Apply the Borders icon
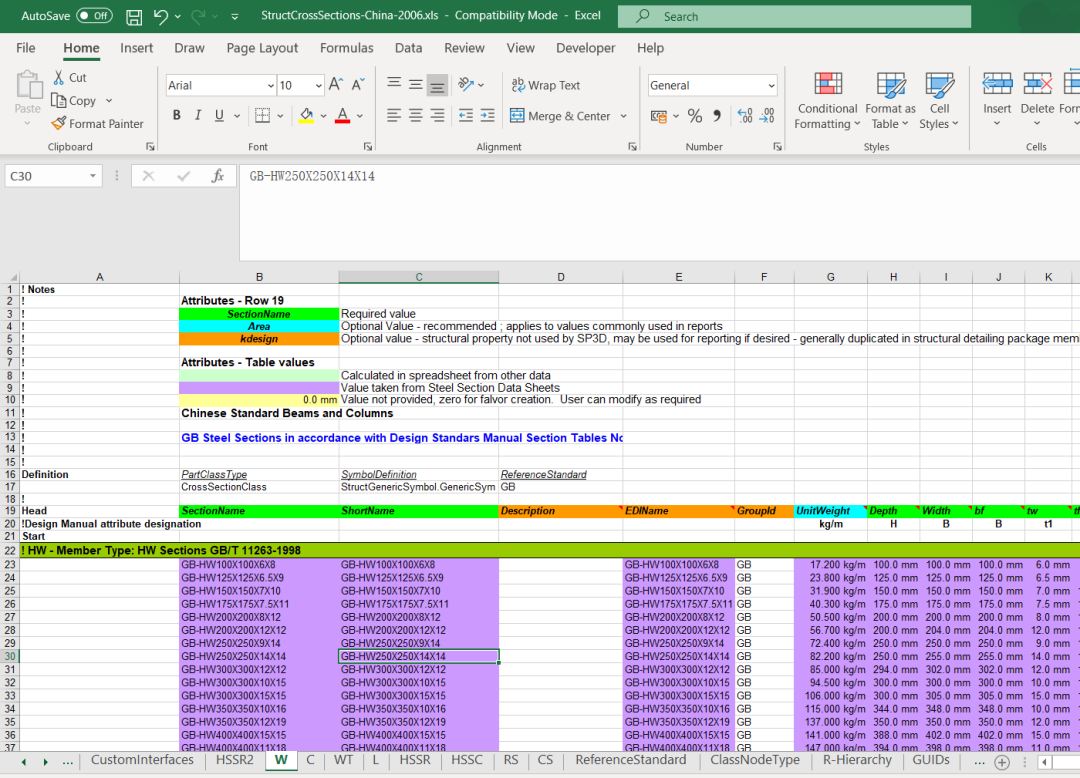1080x778 pixels. coord(262,116)
